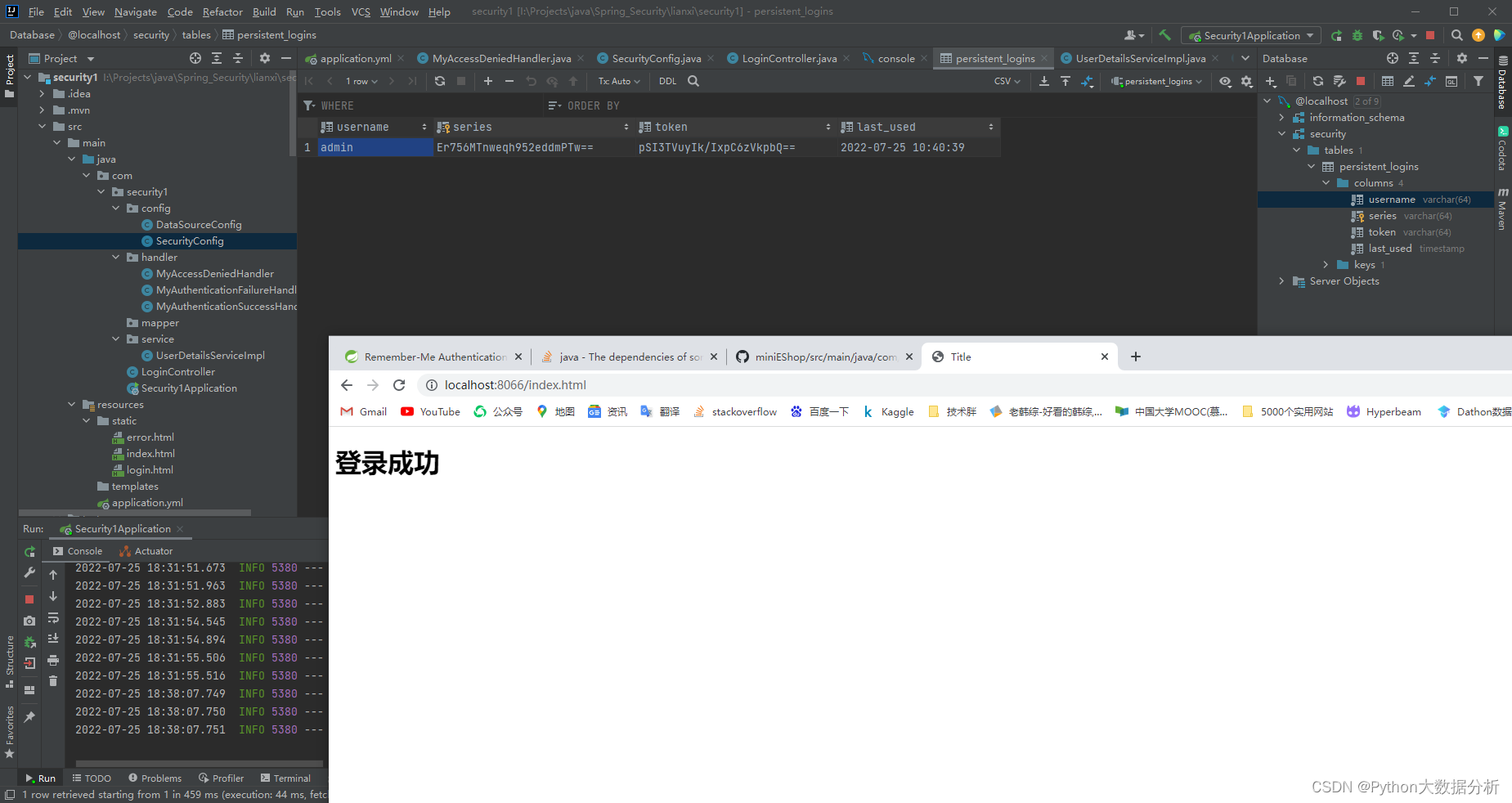Open the data filter funnel icon
The height and width of the screenshot is (803, 1512).
(1477, 81)
